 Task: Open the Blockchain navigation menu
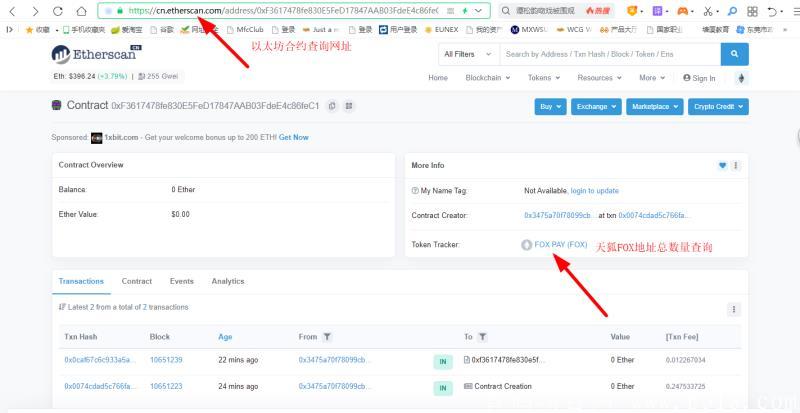(x=487, y=78)
